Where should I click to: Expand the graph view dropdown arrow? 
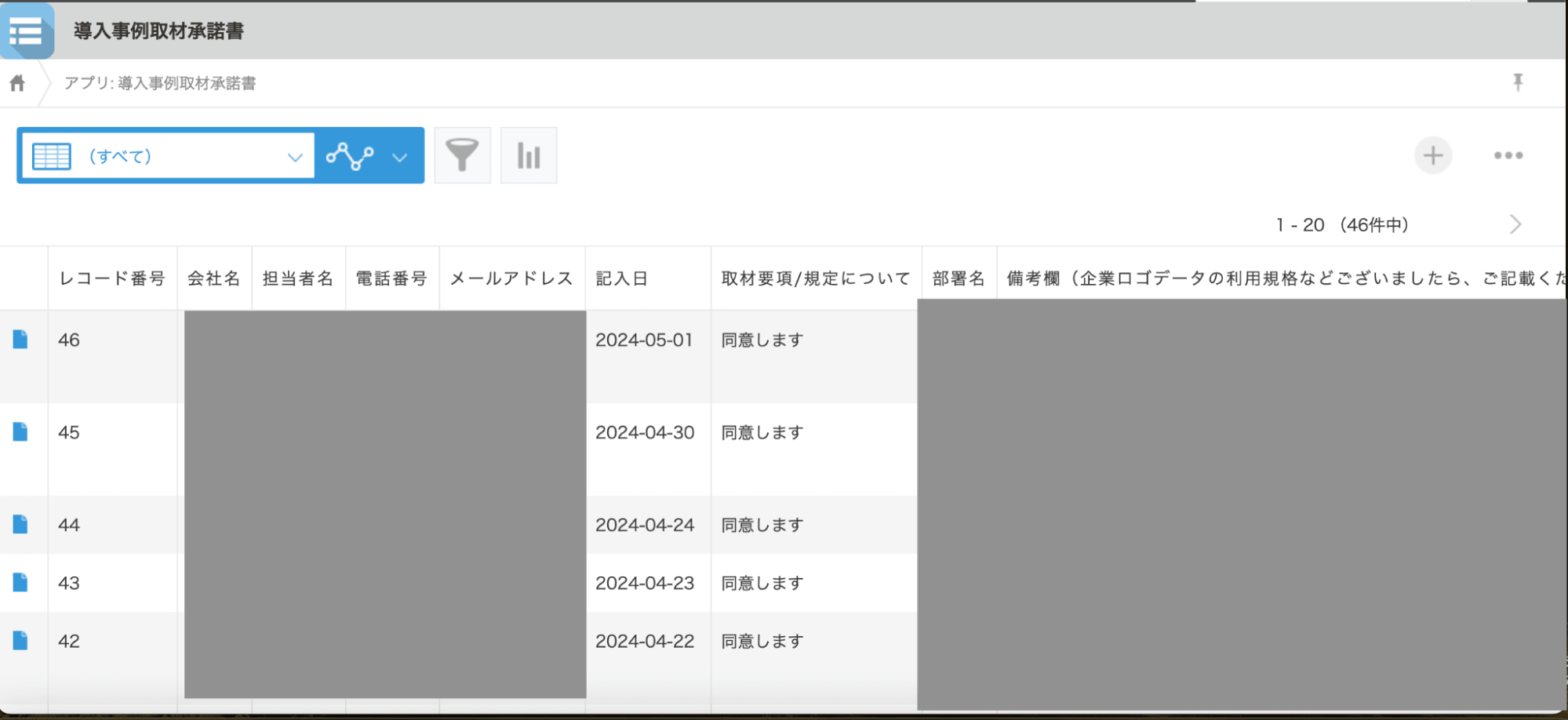400,157
